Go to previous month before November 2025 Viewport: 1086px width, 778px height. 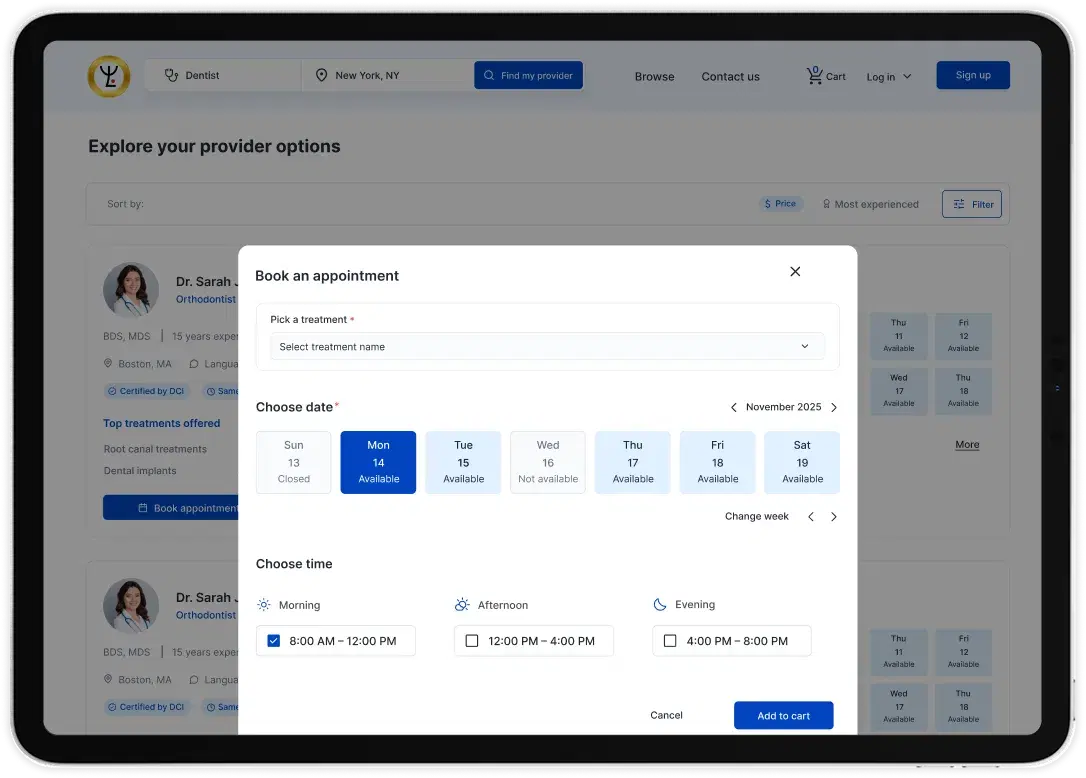733,407
